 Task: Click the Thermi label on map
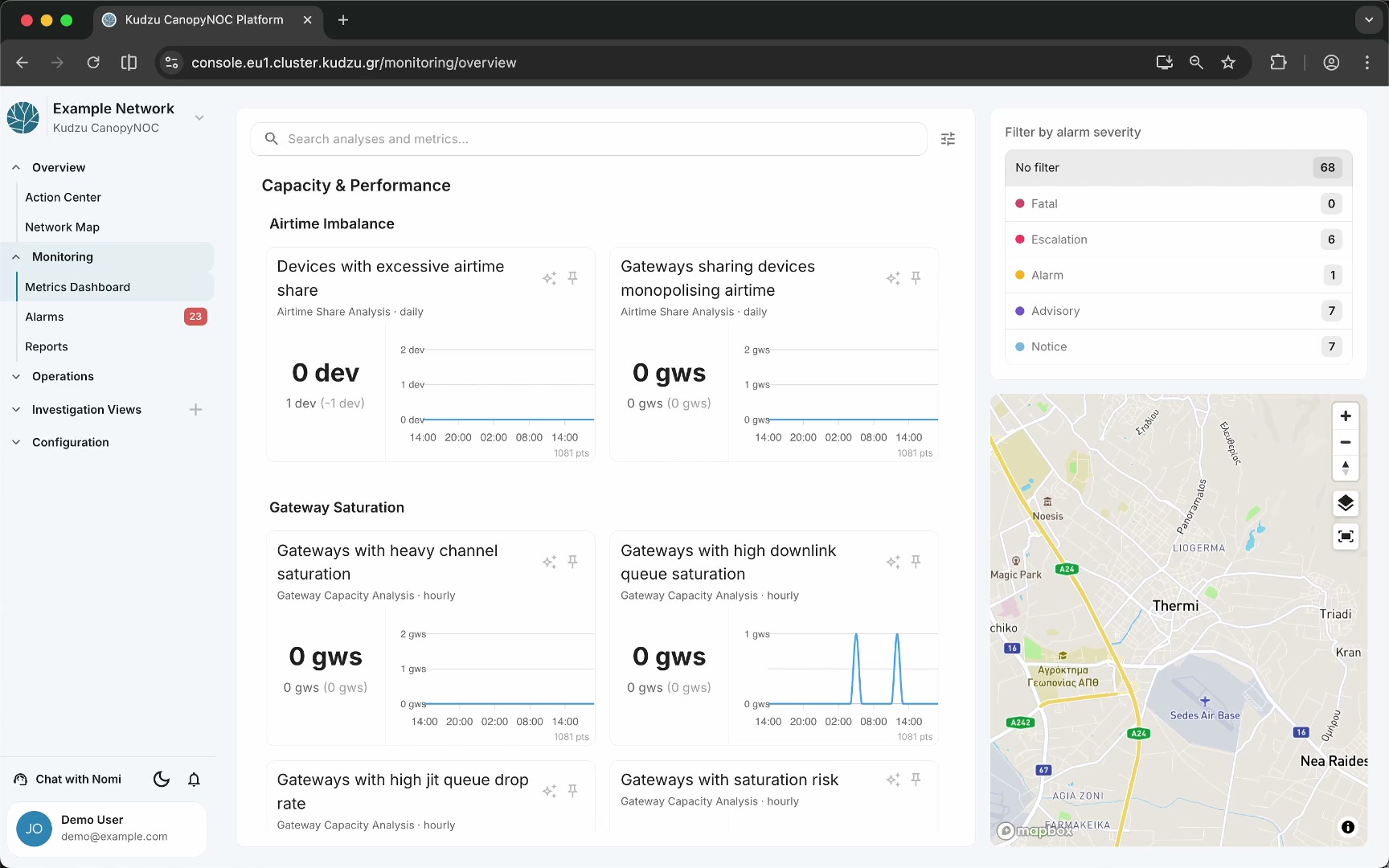(1175, 606)
